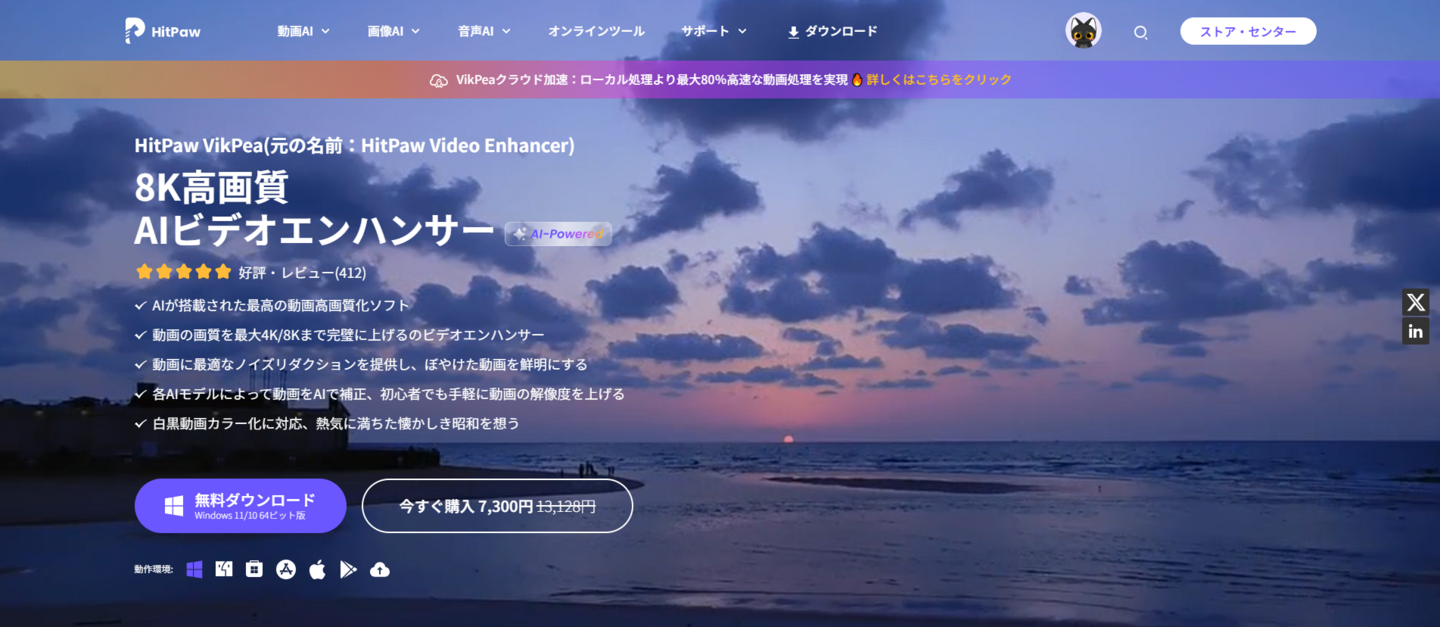
Task: Click the ストア・センター button
Action: [x=1248, y=31]
